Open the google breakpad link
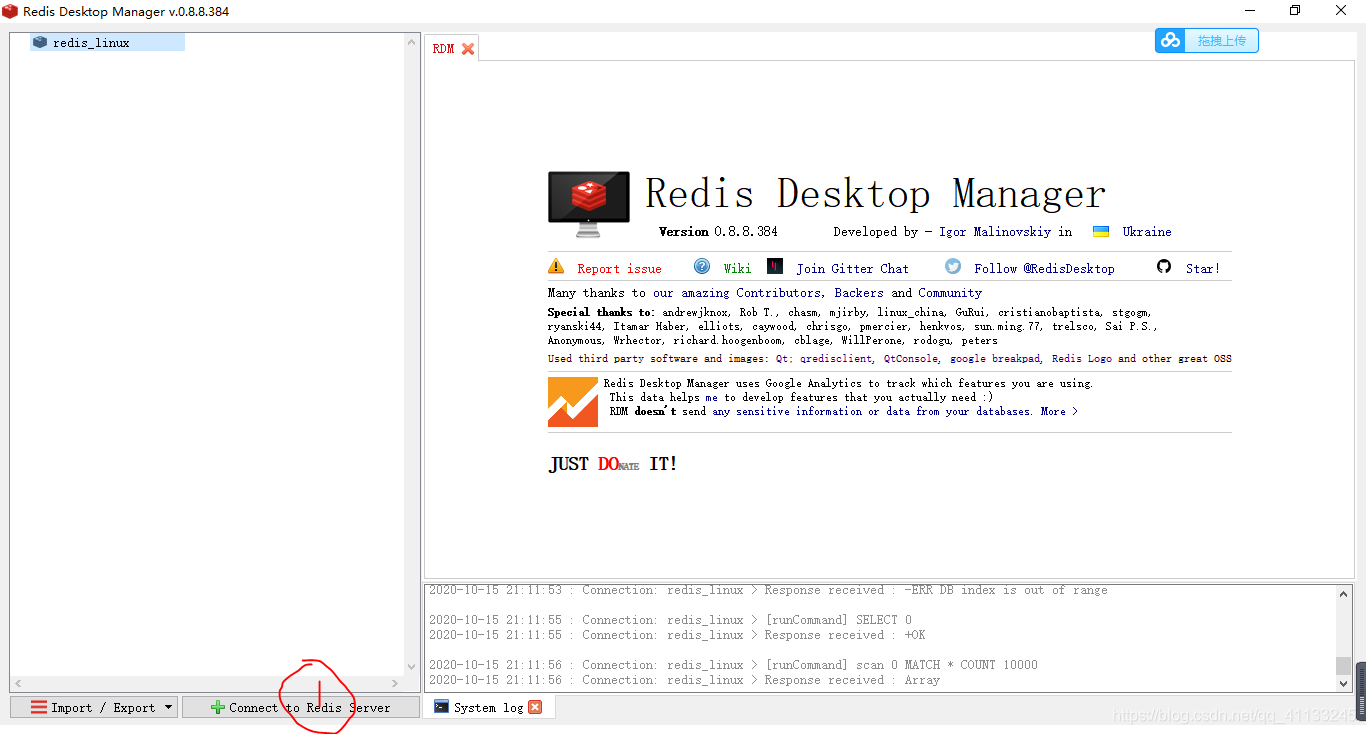The height and width of the screenshot is (734, 1366). pyautogui.click(x=995, y=358)
